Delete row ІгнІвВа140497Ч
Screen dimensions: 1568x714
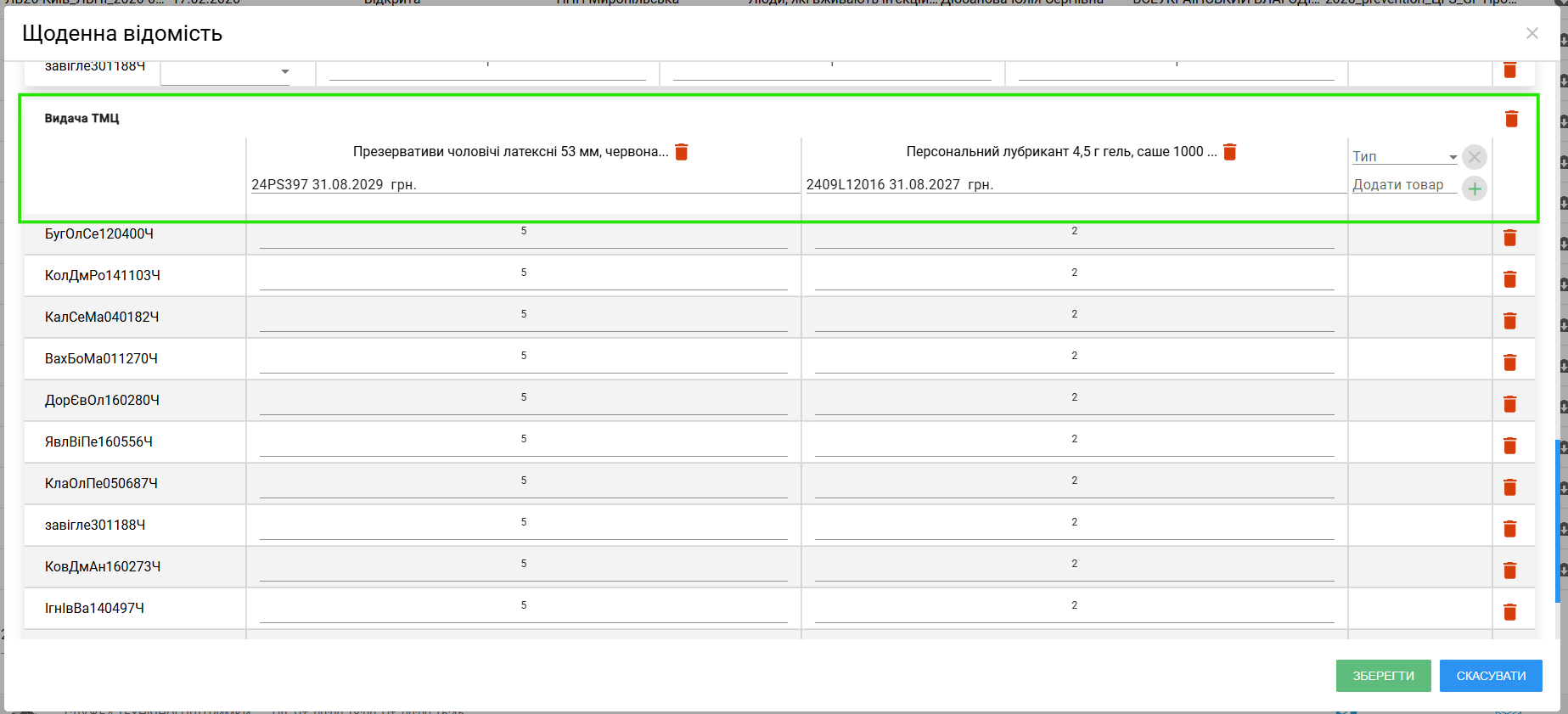click(1509, 612)
